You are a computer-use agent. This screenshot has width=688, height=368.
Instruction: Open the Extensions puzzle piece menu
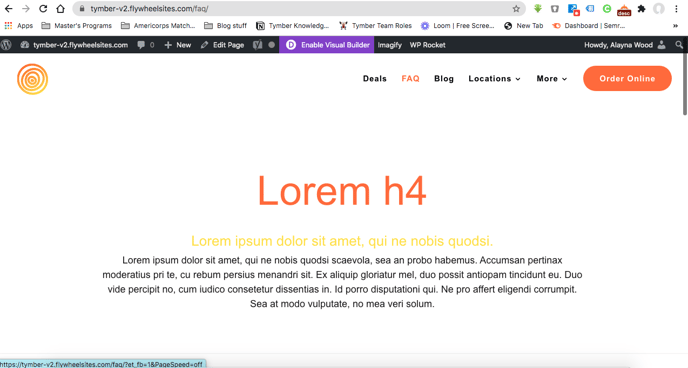coord(641,8)
